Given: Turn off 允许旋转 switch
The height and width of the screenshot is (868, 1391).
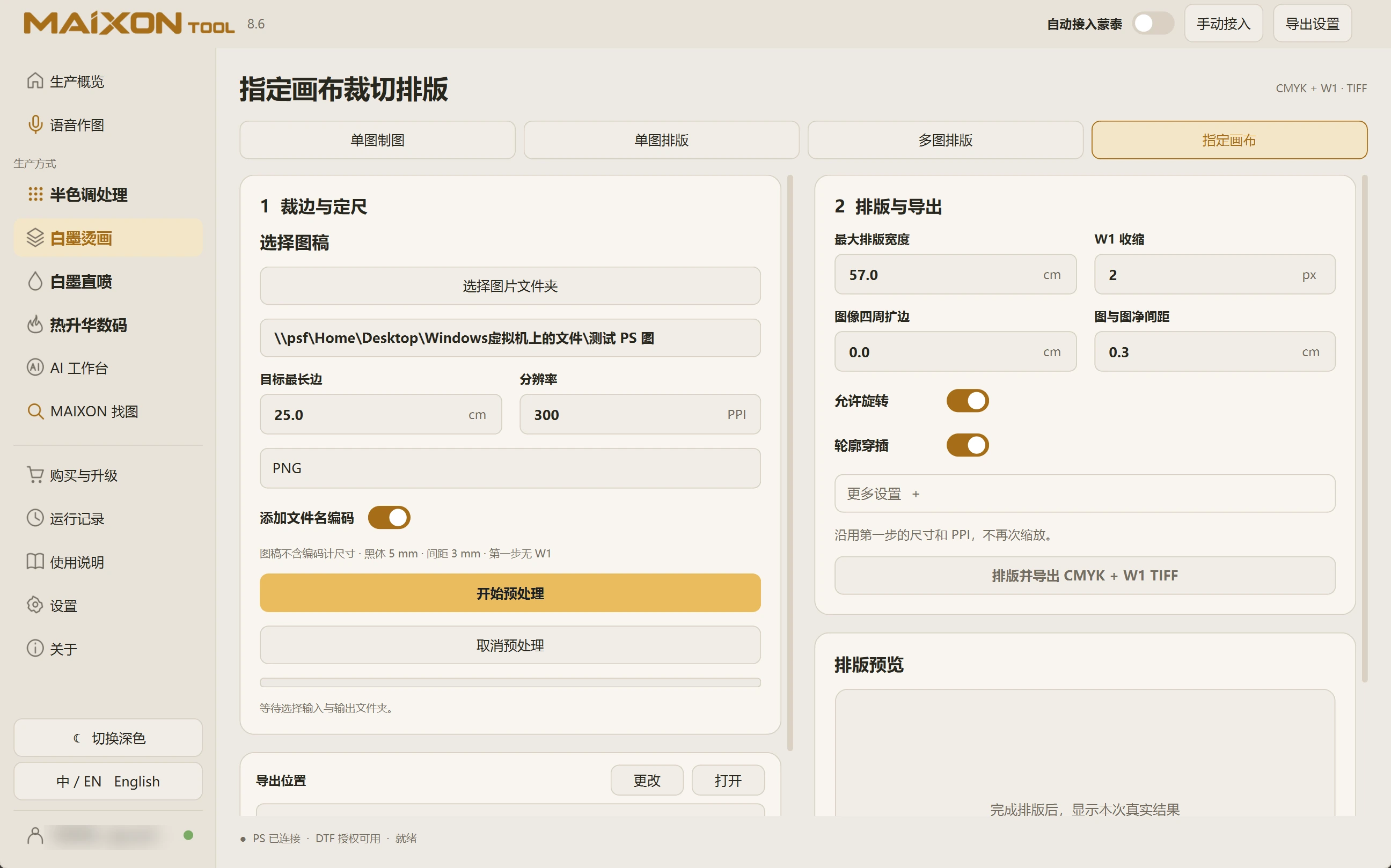Looking at the screenshot, I should [x=967, y=401].
